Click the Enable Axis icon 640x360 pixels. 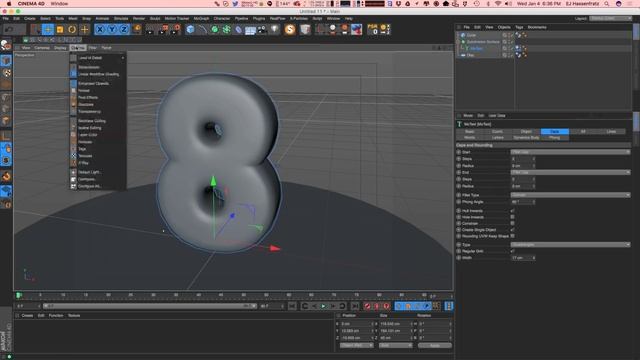6,136
